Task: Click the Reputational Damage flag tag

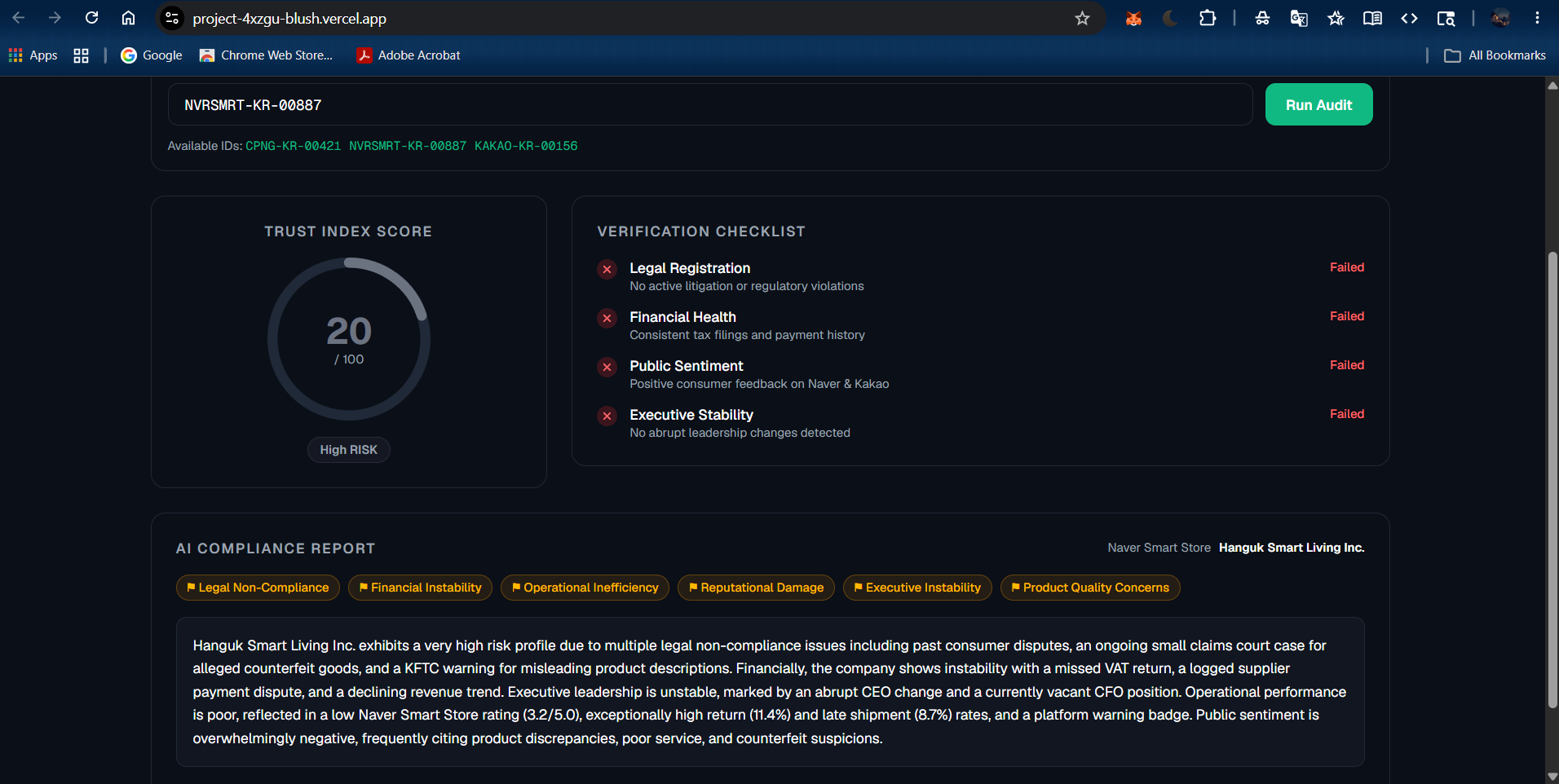Action: (756, 588)
